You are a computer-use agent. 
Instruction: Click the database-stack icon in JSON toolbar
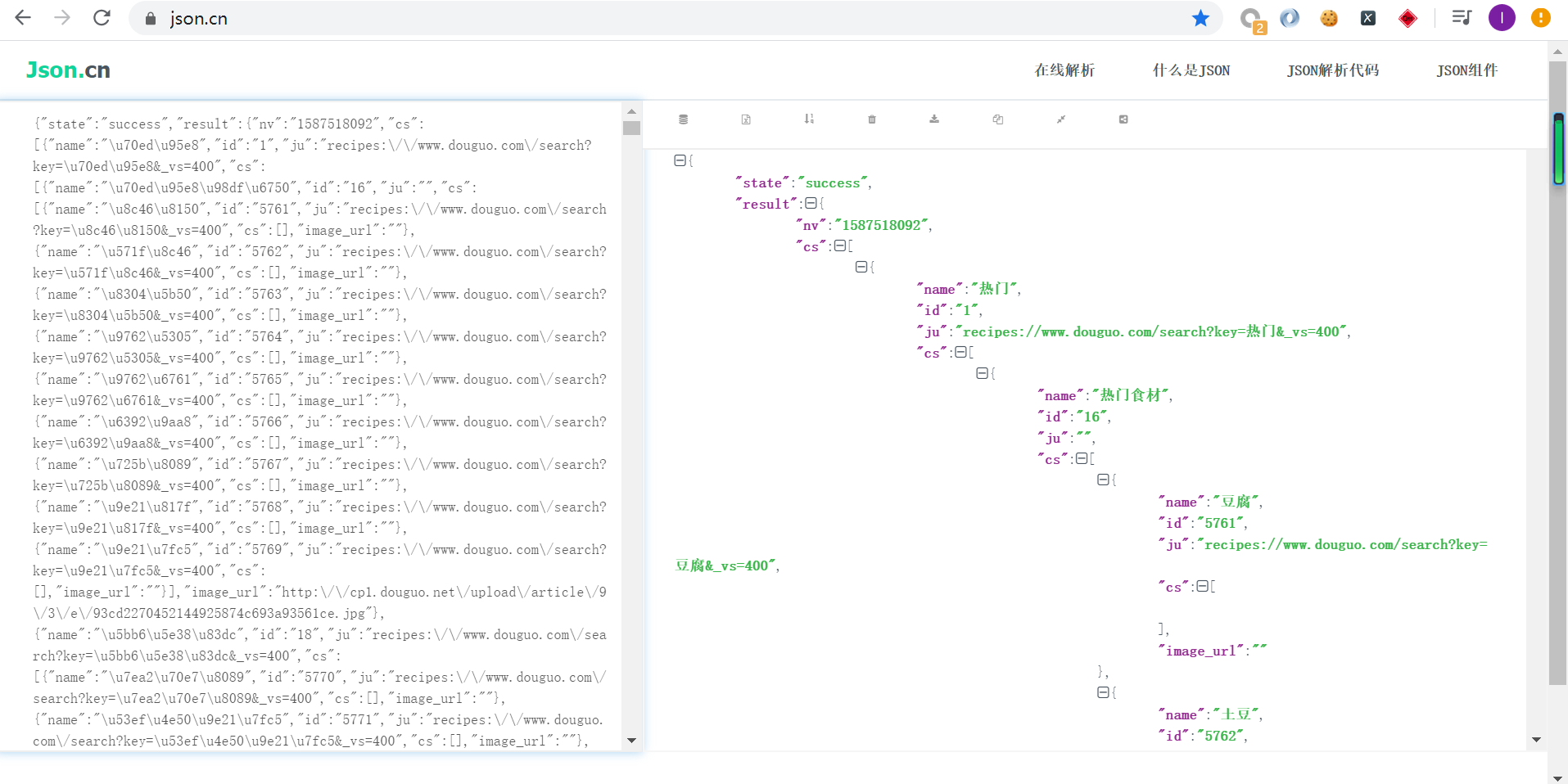(683, 119)
